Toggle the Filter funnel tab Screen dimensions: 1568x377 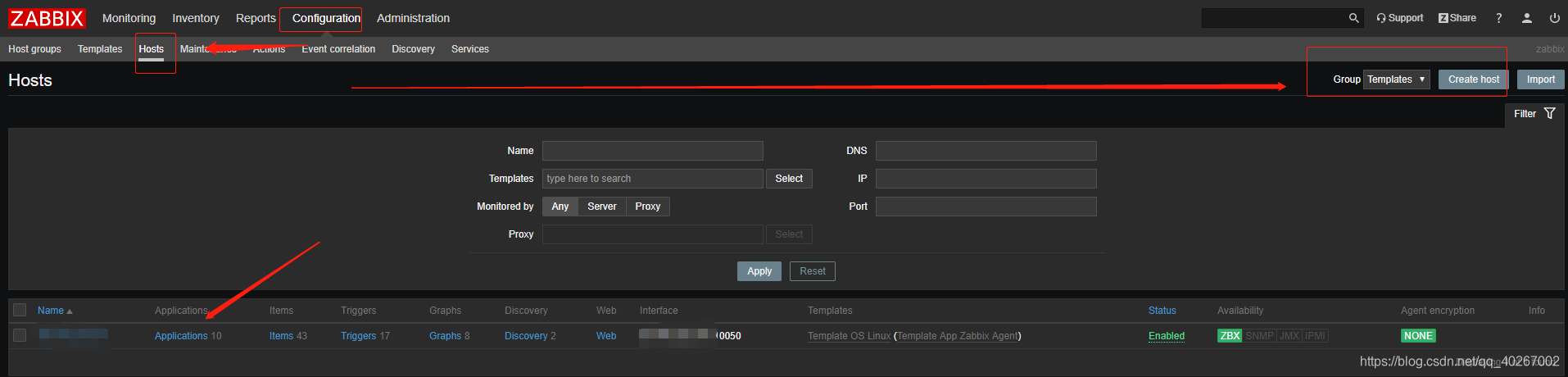click(x=1534, y=114)
